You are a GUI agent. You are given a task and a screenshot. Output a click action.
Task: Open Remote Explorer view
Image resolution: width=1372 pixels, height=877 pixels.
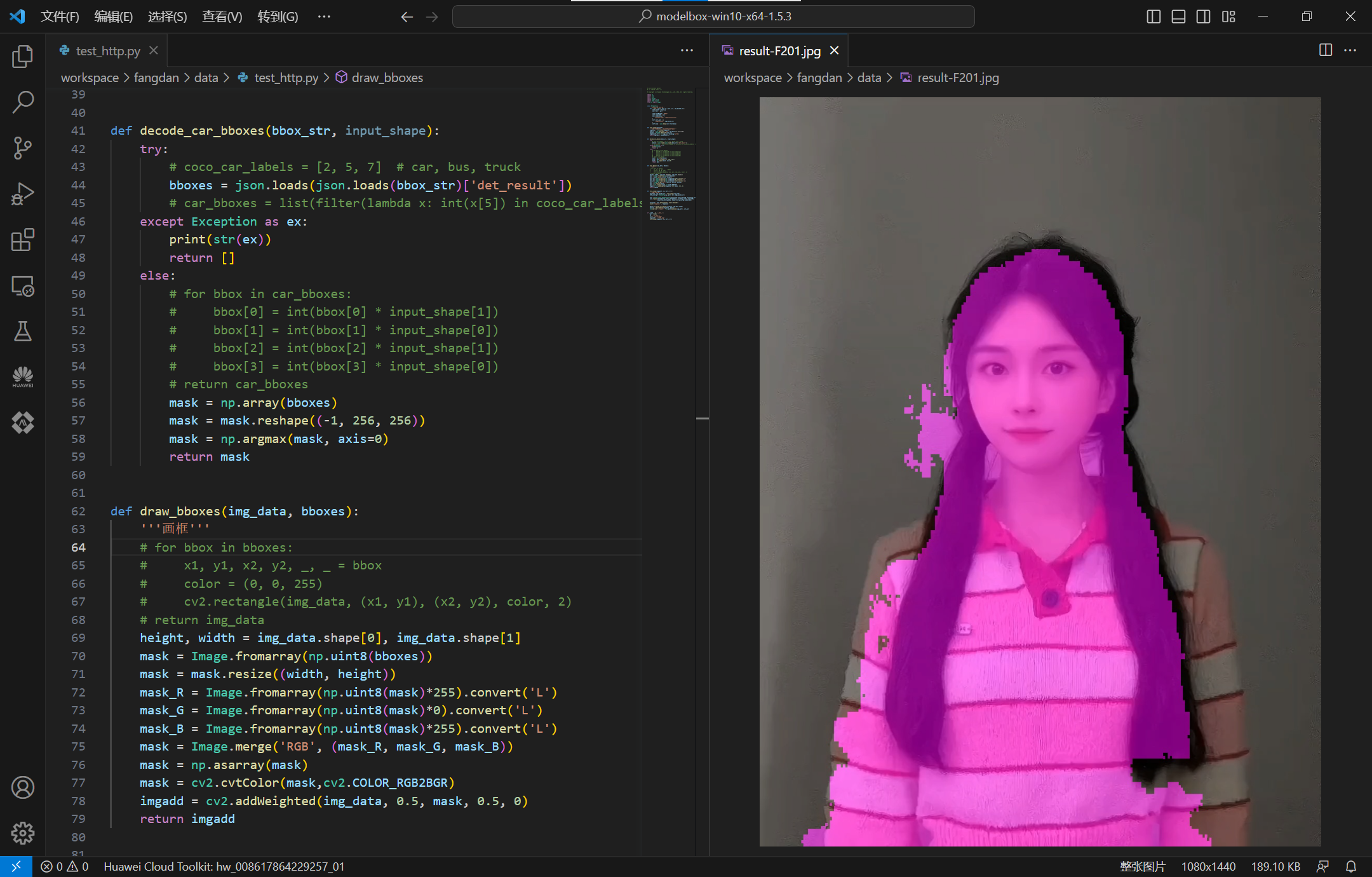tap(23, 286)
